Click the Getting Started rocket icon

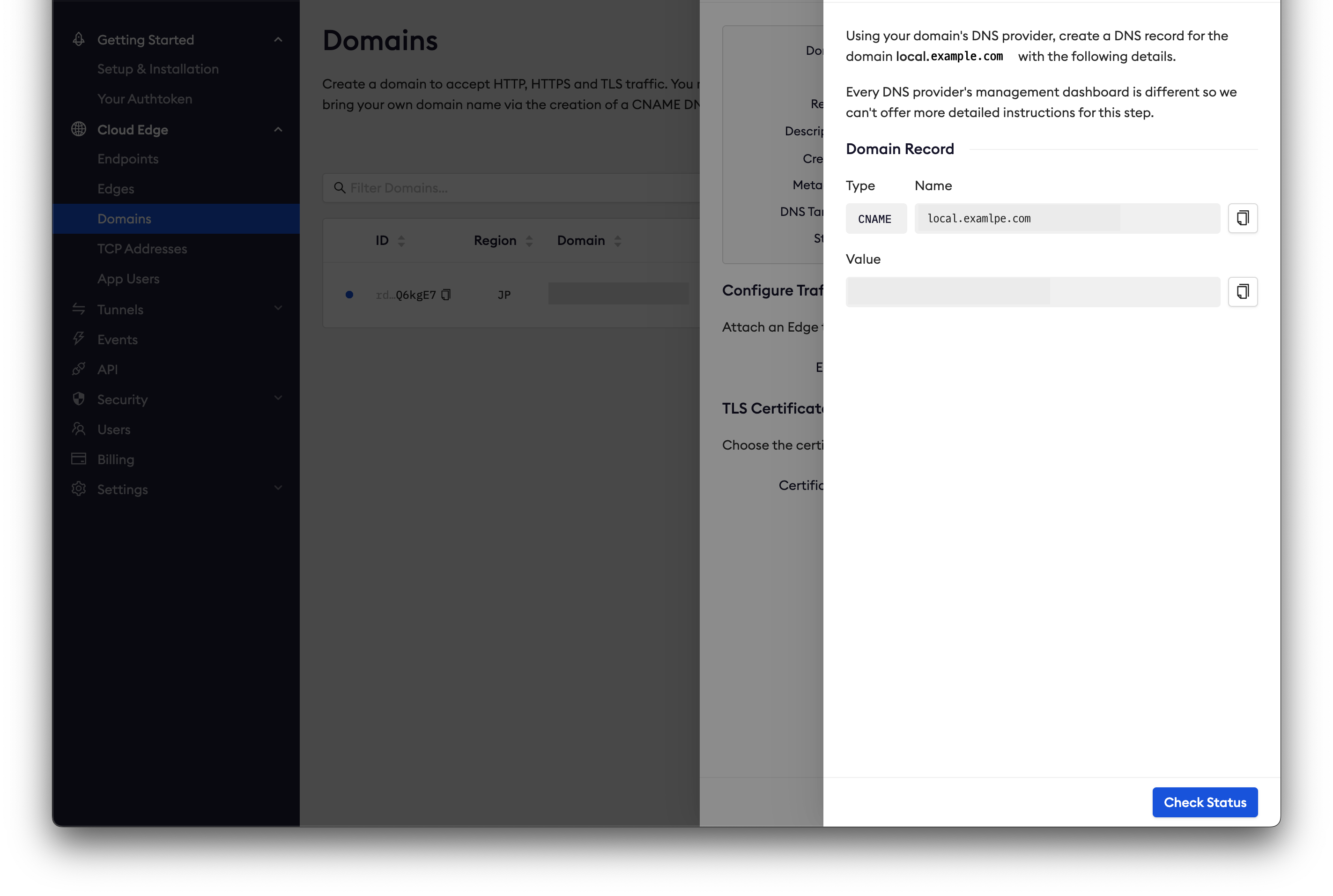[79, 39]
